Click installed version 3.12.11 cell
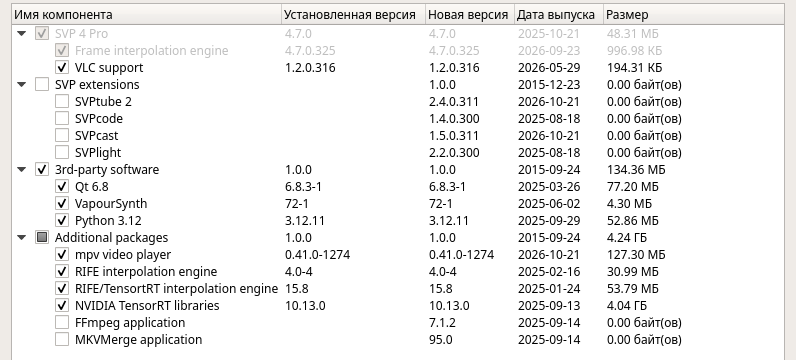Image resolution: width=796 pixels, height=360 pixels. pos(305,220)
